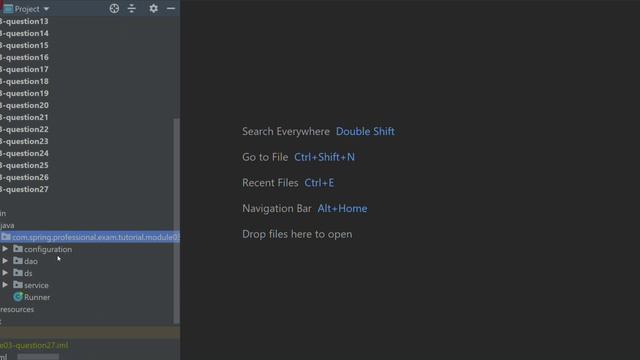Open the Project panel settings gear
Image resolution: width=640 pixels, height=360 pixels.
[153, 9]
